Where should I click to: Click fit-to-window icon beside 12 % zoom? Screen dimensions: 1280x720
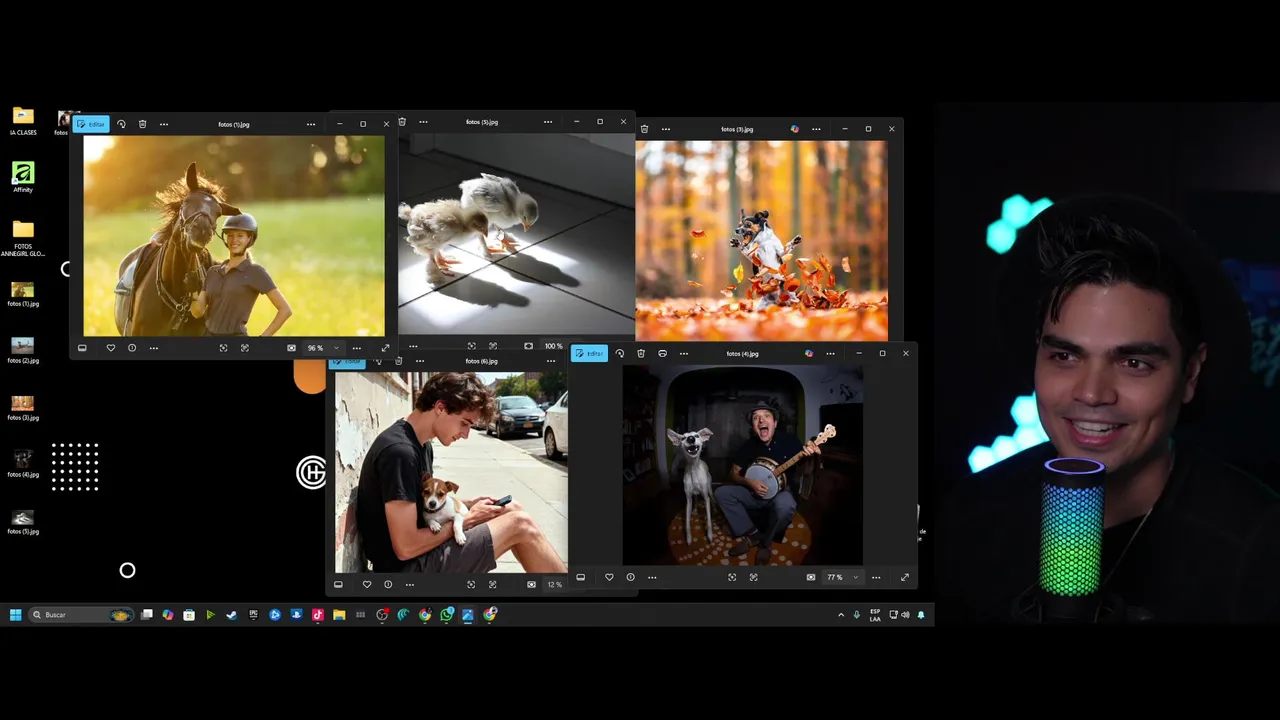tap(531, 584)
